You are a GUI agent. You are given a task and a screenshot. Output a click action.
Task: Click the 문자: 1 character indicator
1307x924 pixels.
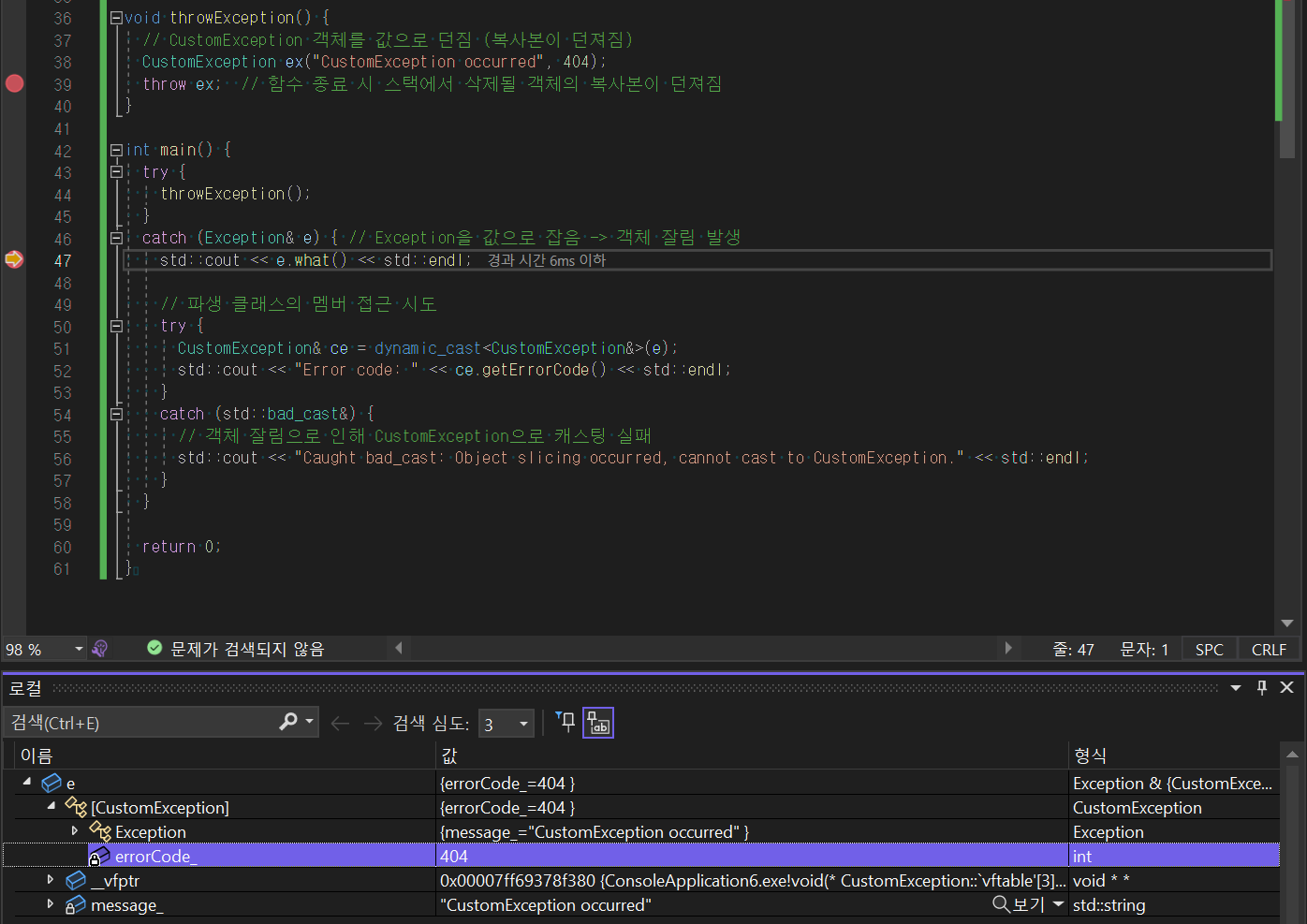1144,650
